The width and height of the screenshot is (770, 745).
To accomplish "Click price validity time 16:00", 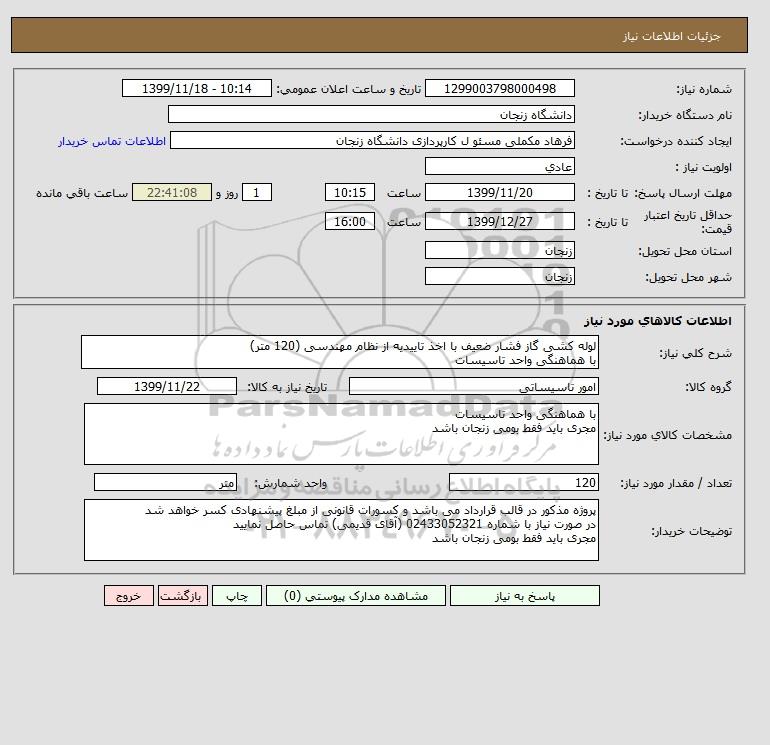I will pos(350,221).
